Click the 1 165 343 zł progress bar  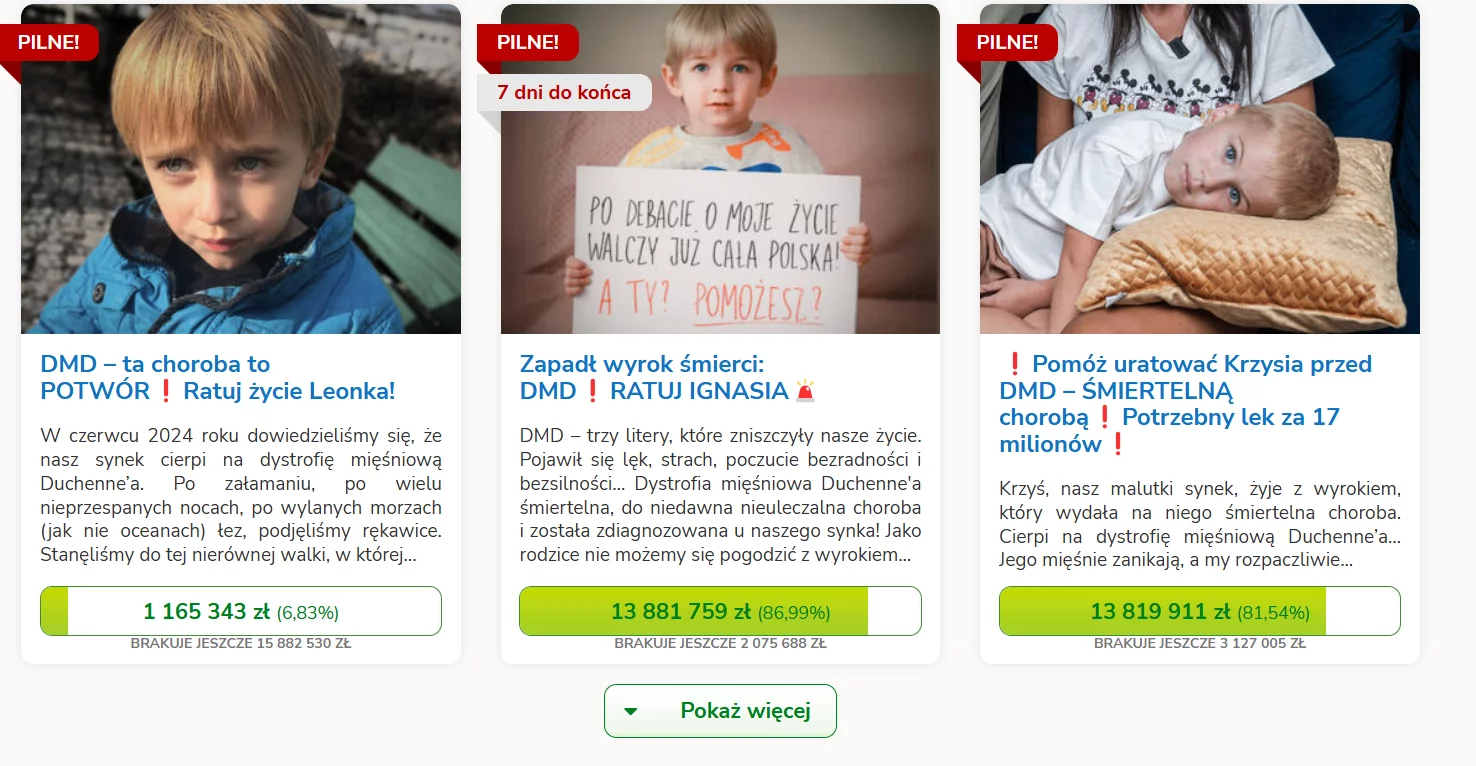[x=241, y=611]
